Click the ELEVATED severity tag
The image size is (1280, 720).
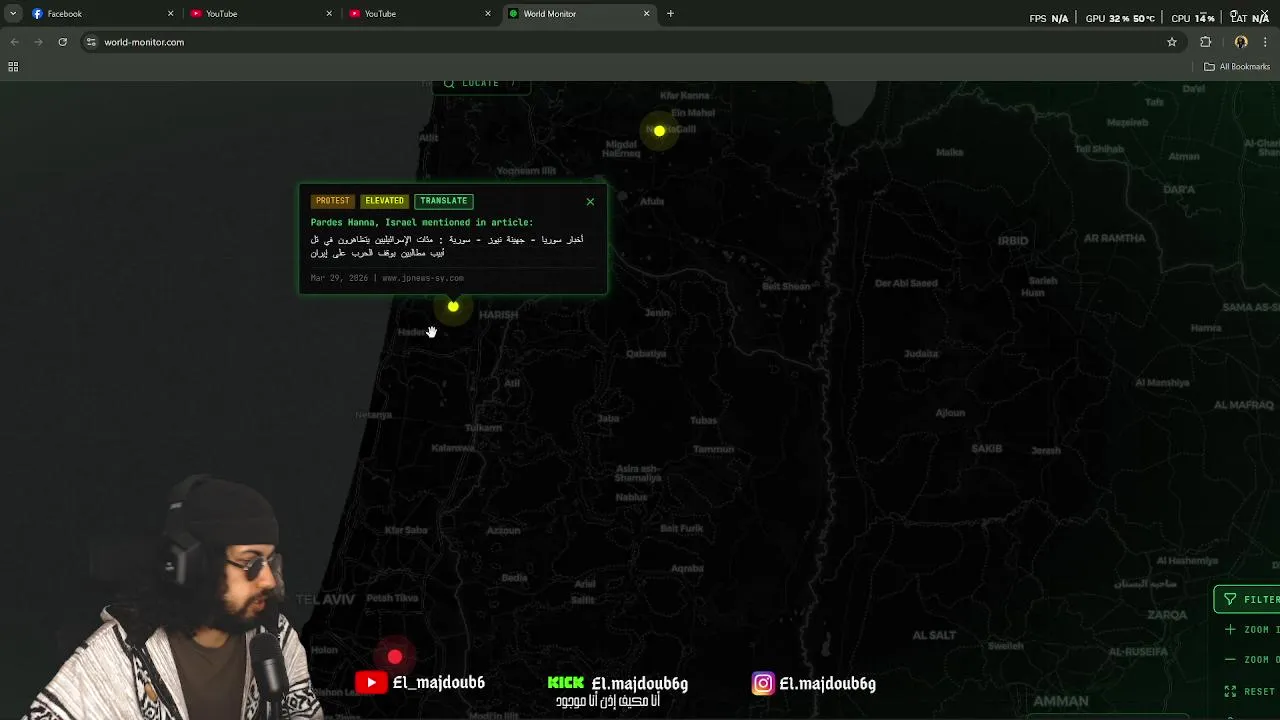point(384,201)
